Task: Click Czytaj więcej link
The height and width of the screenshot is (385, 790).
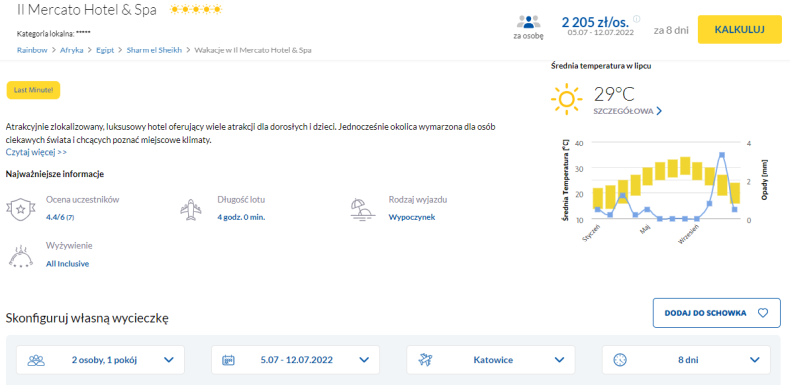Action: 36,152
